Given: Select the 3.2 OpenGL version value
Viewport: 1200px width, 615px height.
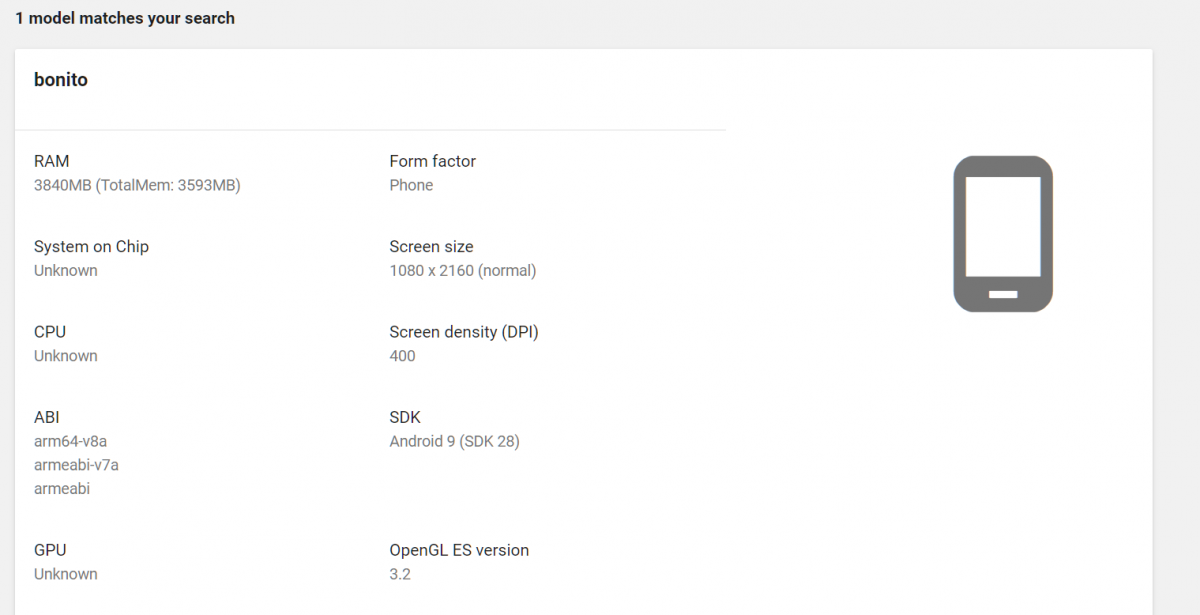Looking at the screenshot, I should (400, 574).
